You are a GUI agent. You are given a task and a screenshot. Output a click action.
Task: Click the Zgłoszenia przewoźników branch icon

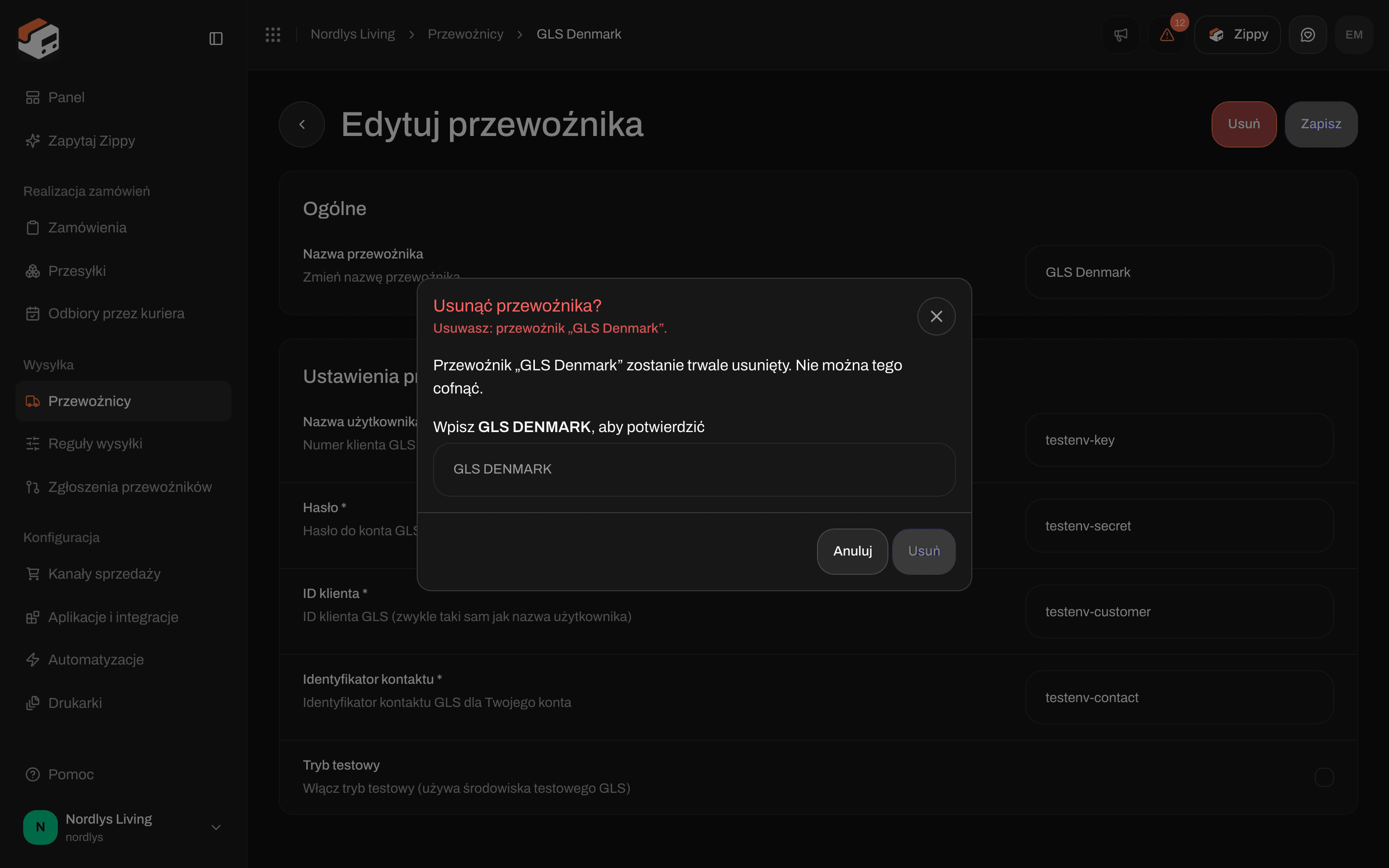(x=33, y=487)
